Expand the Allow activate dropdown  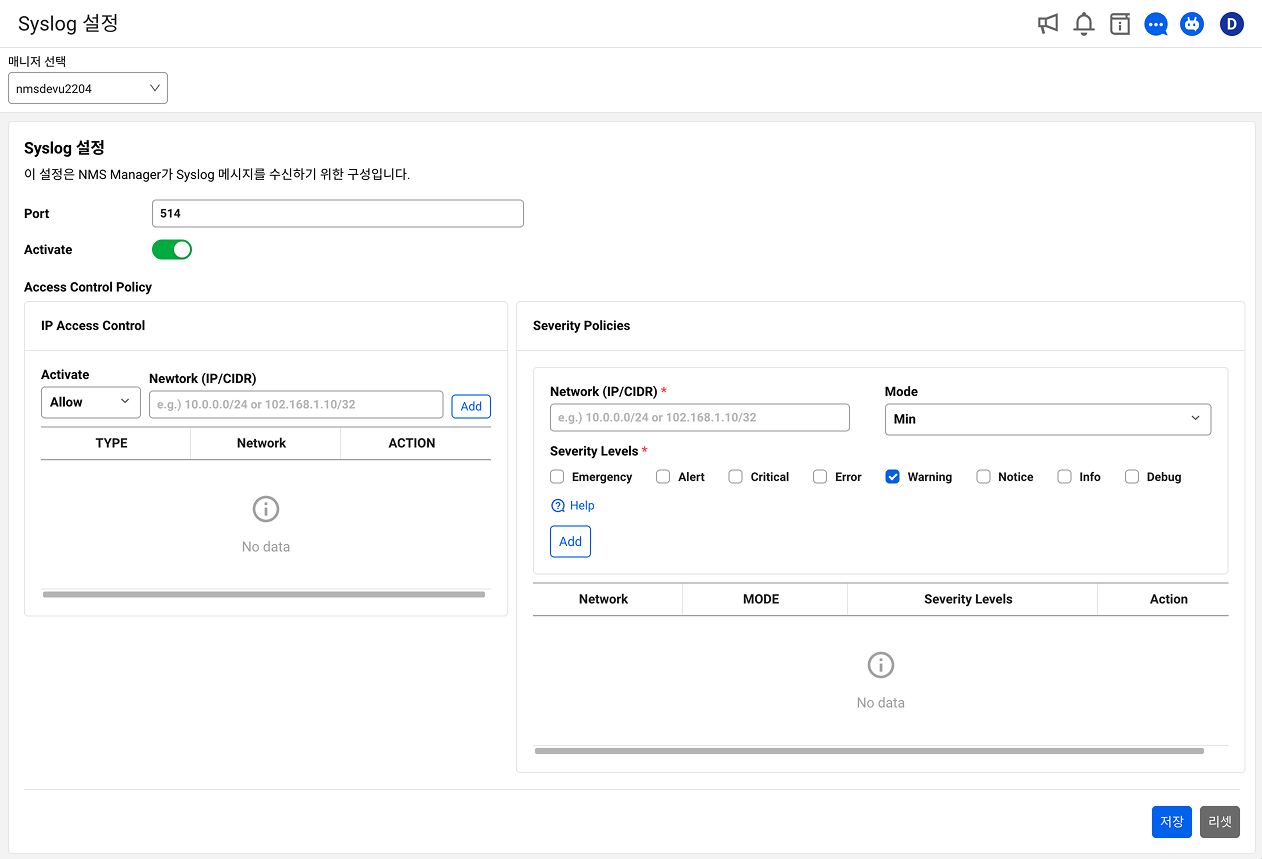[90, 402]
